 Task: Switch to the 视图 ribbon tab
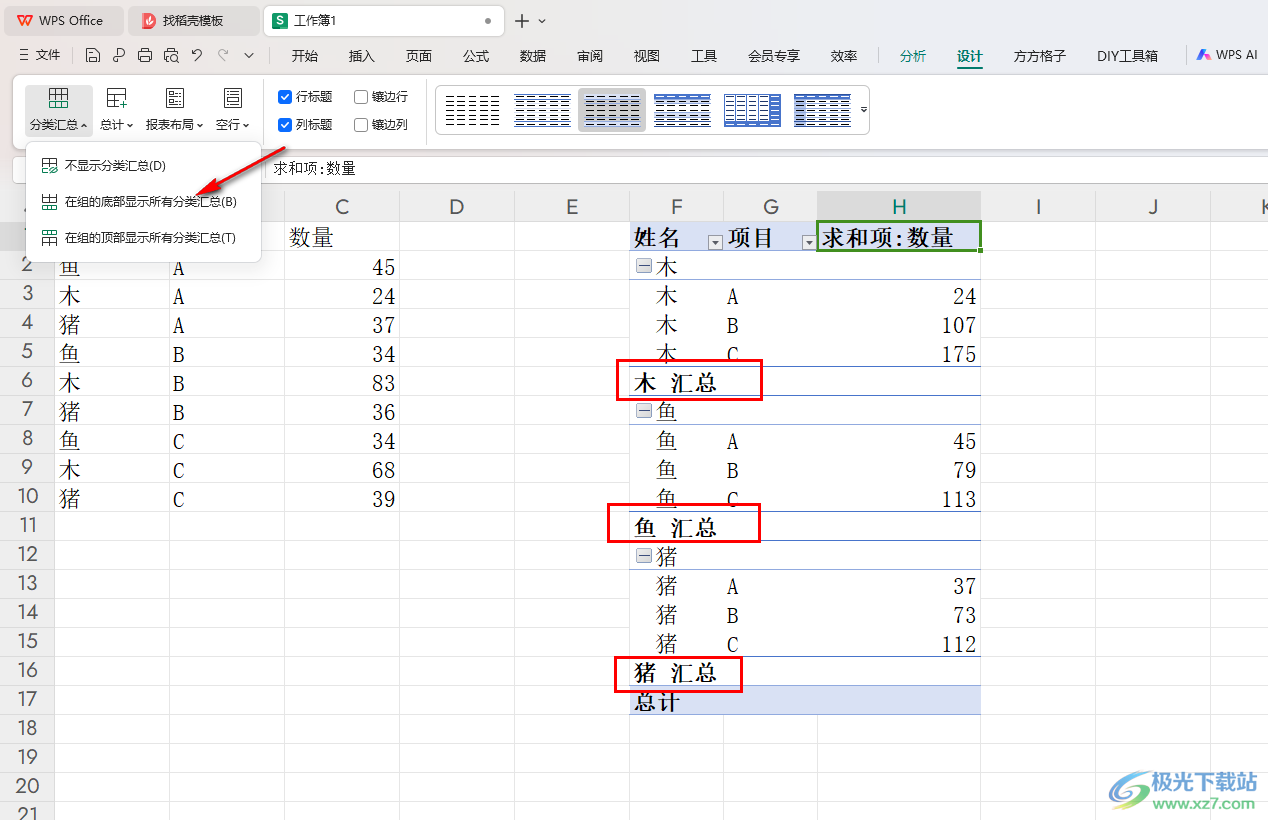click(647, 56)
